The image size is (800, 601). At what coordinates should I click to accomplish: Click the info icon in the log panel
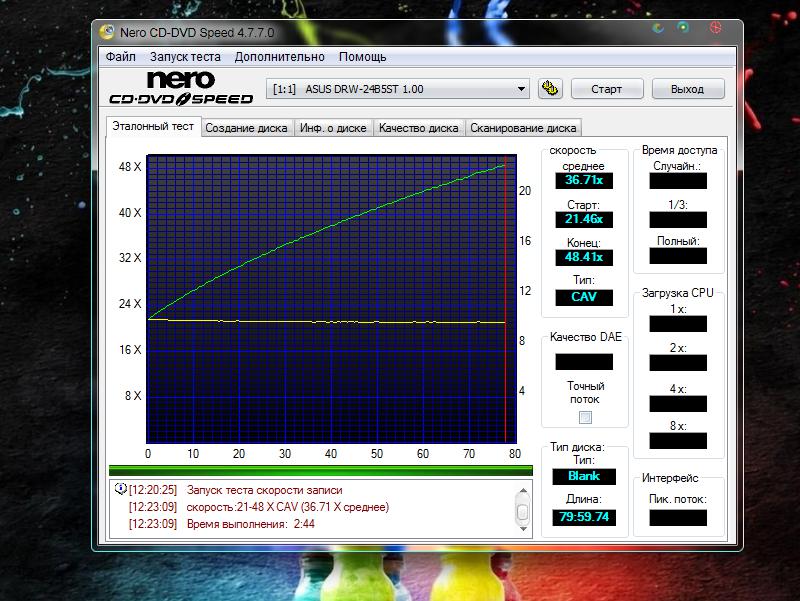[x=120, y=489]
